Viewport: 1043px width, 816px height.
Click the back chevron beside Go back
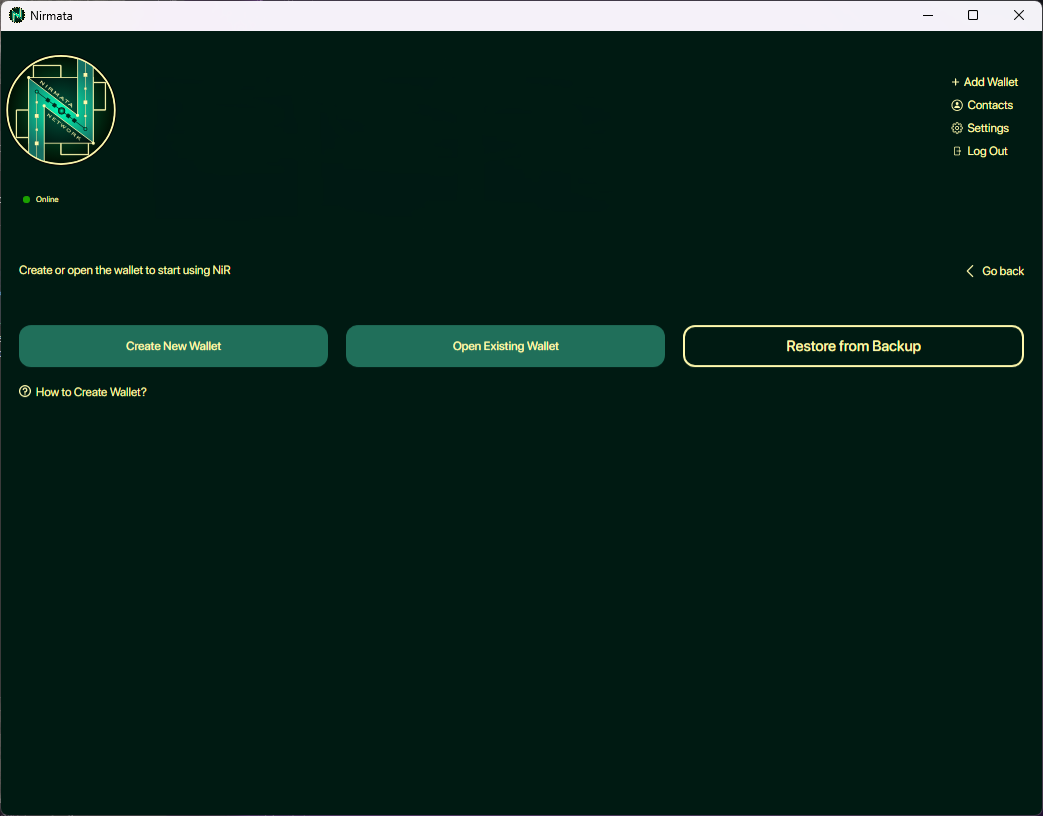[969, 270]
